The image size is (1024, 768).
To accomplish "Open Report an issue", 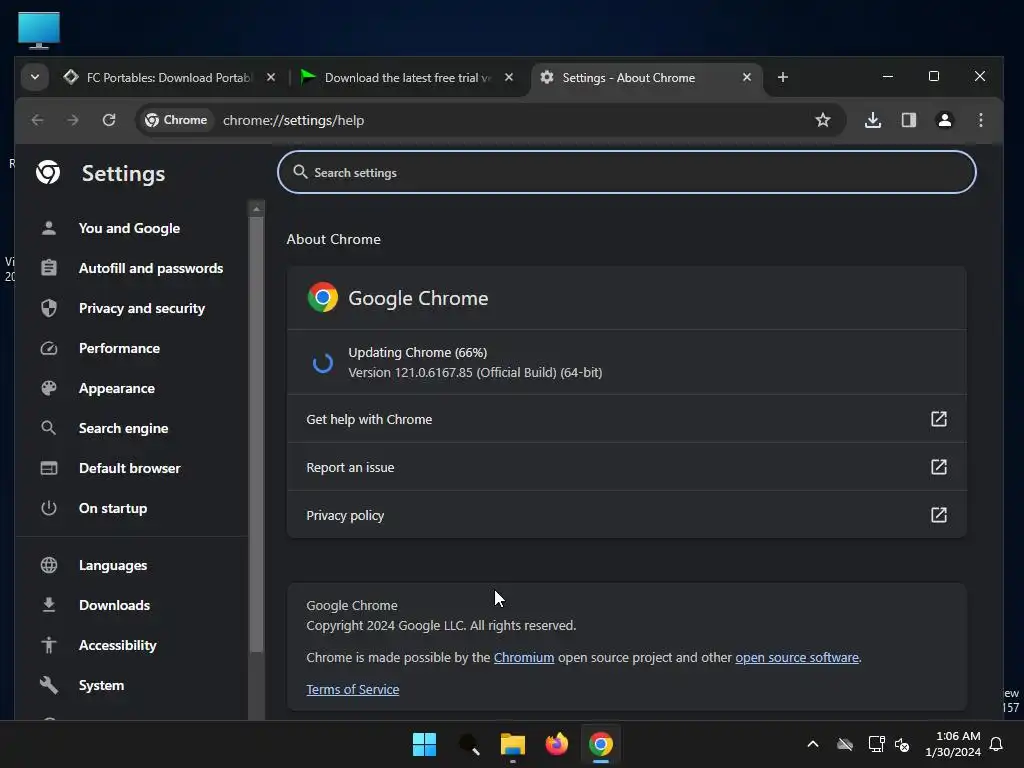I will [626, 467].
